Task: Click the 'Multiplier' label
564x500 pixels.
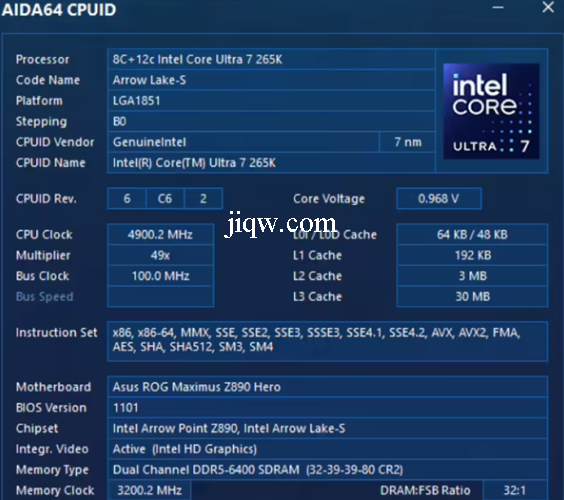Action: pyautogui.click(x=43, y=255)
